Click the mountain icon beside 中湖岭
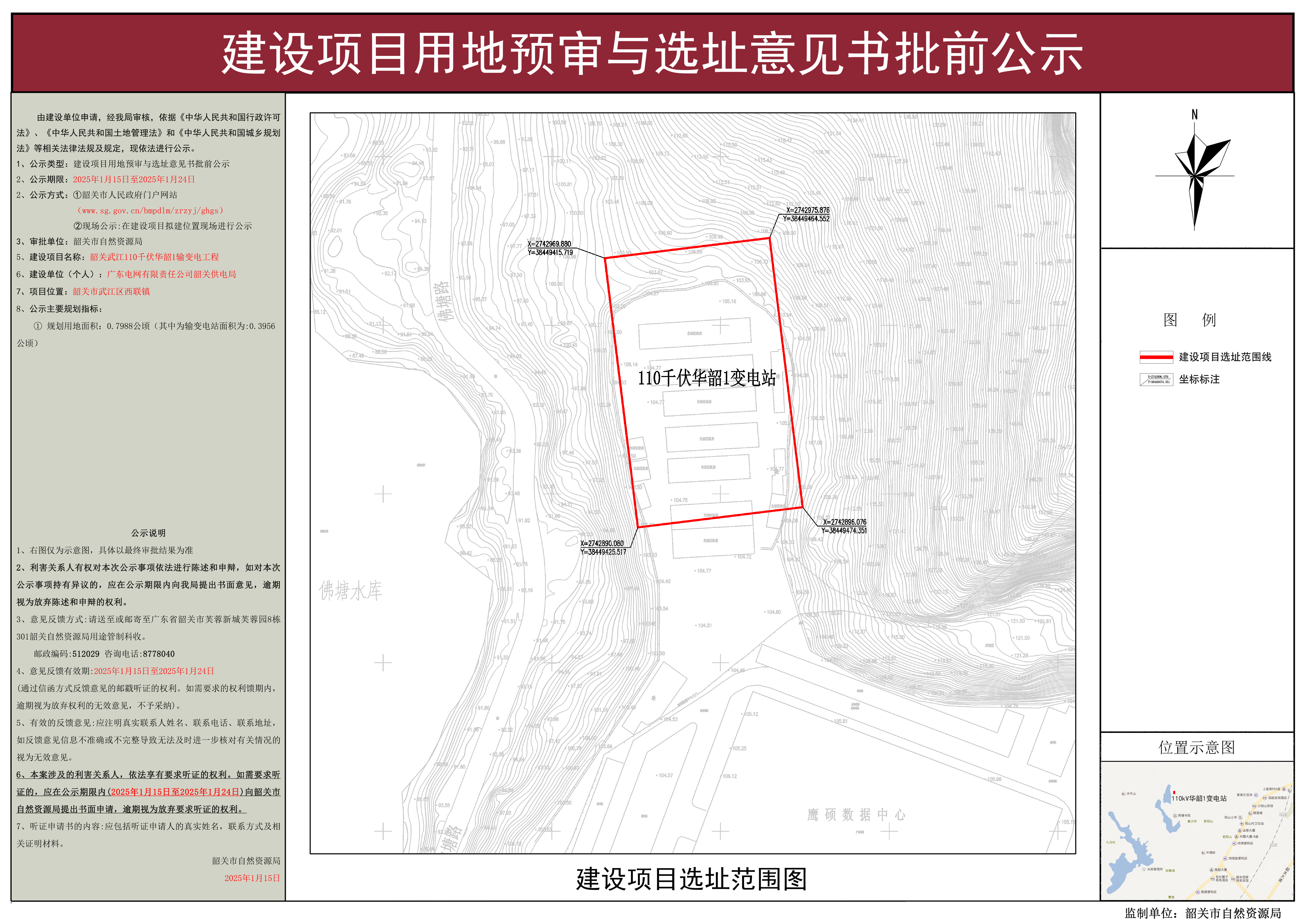Image resolution: width=1306 pixels, height=924 pixels. [x=1203, y=853]
